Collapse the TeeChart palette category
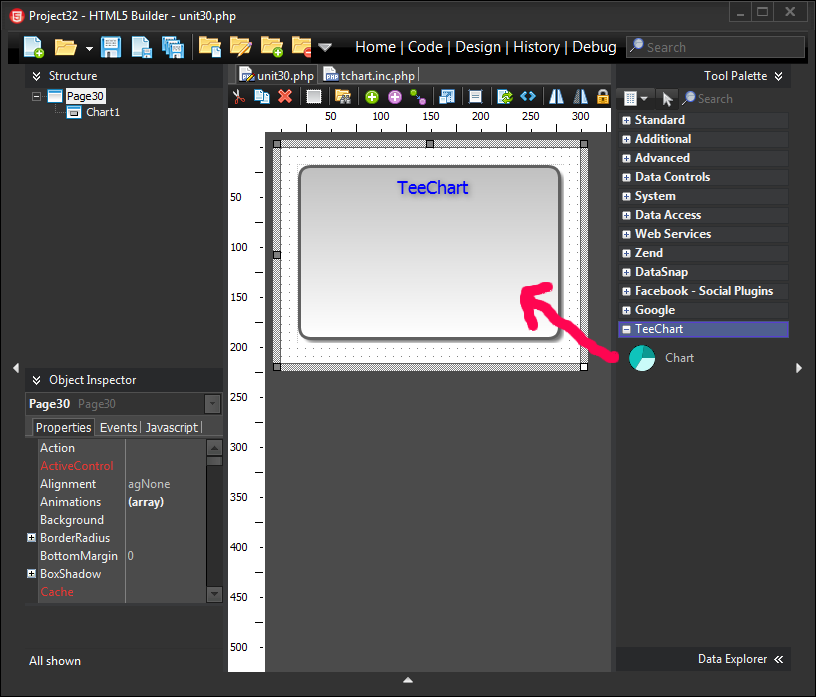The width and height of the screenshot is (816, 697). pyautogui.click(x=627, y=330)
